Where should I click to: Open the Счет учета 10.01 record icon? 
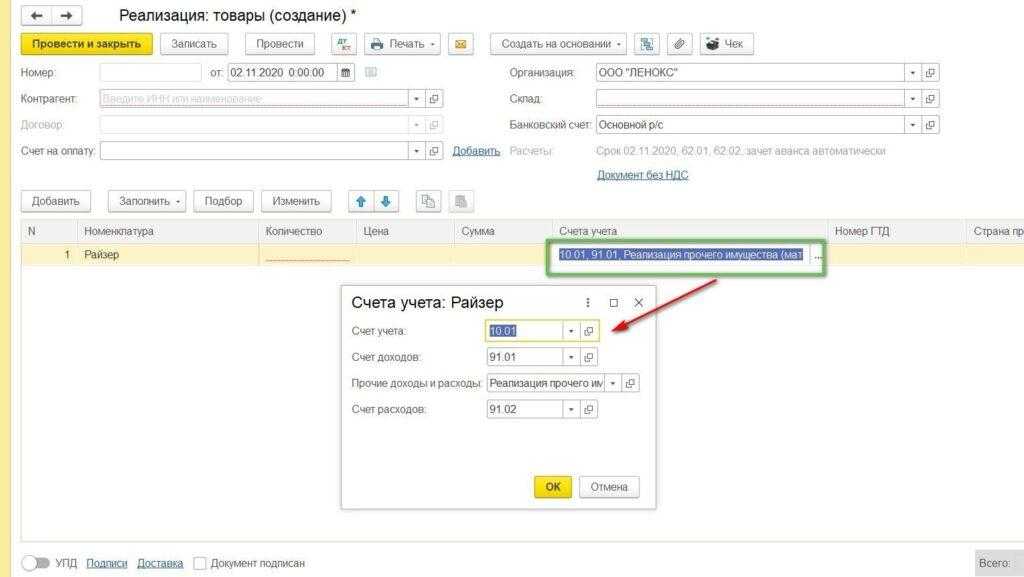click(x=589, y=331)
